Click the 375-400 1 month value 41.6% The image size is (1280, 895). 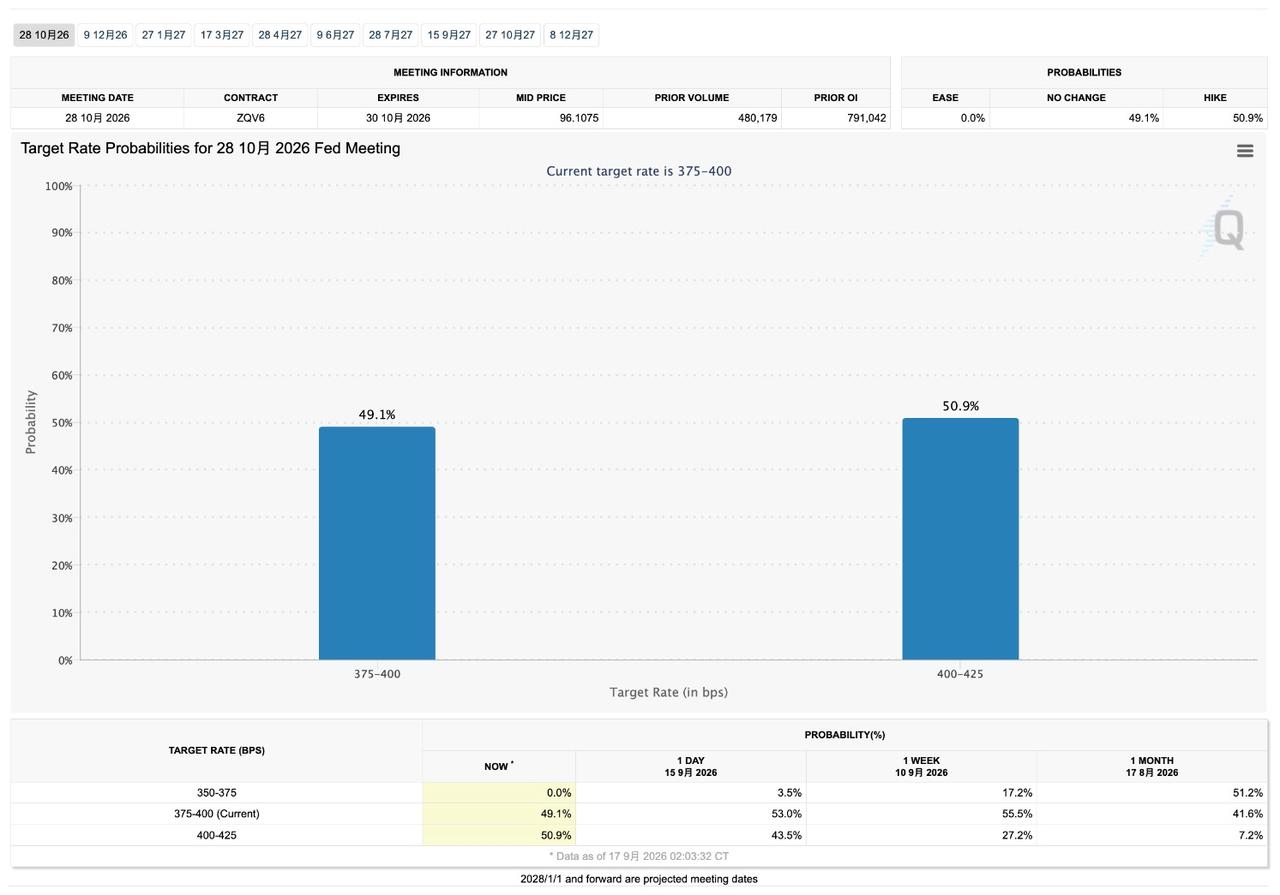pyautogui.click(x=1152, y=814)
